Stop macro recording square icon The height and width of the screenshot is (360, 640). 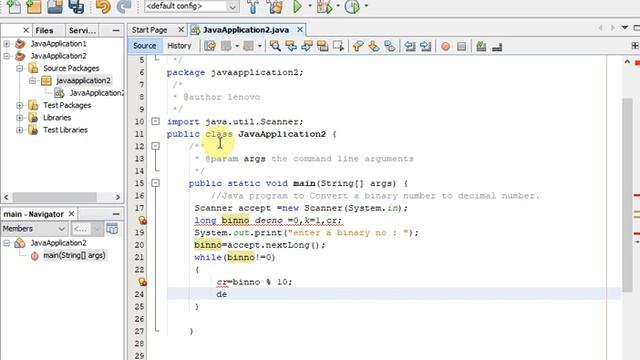(x=462, y=47)
